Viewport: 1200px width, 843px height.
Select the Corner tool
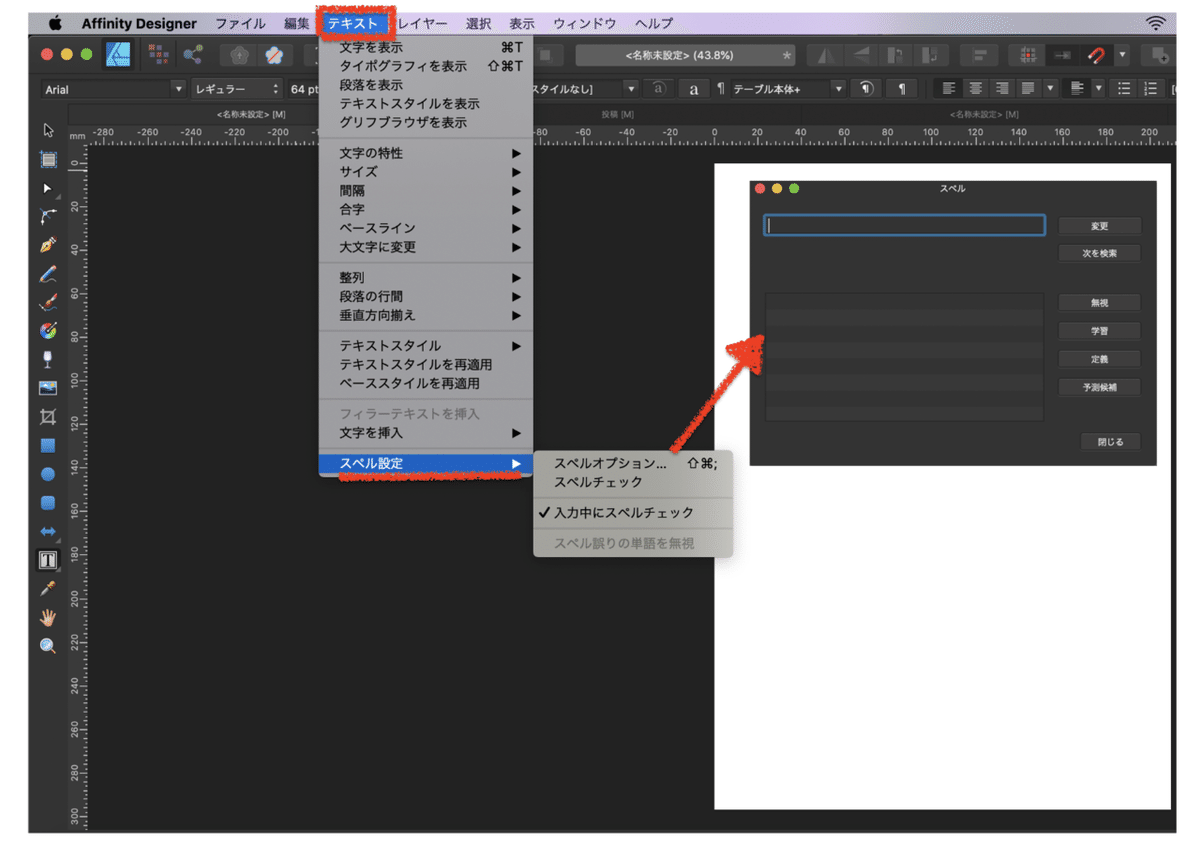[48, 216]
